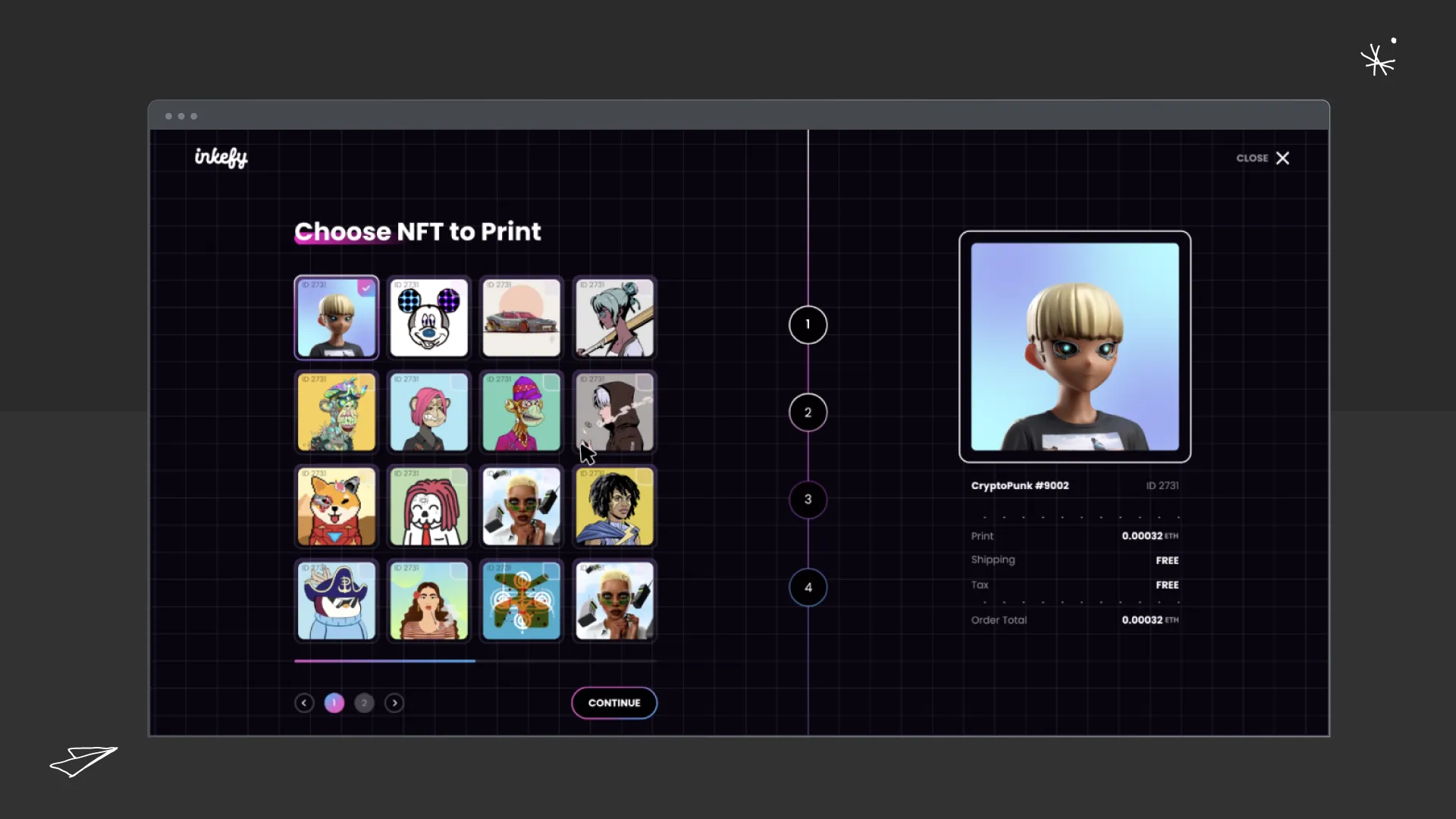
Task: Switch to pagination page 1
Action: 334,703
